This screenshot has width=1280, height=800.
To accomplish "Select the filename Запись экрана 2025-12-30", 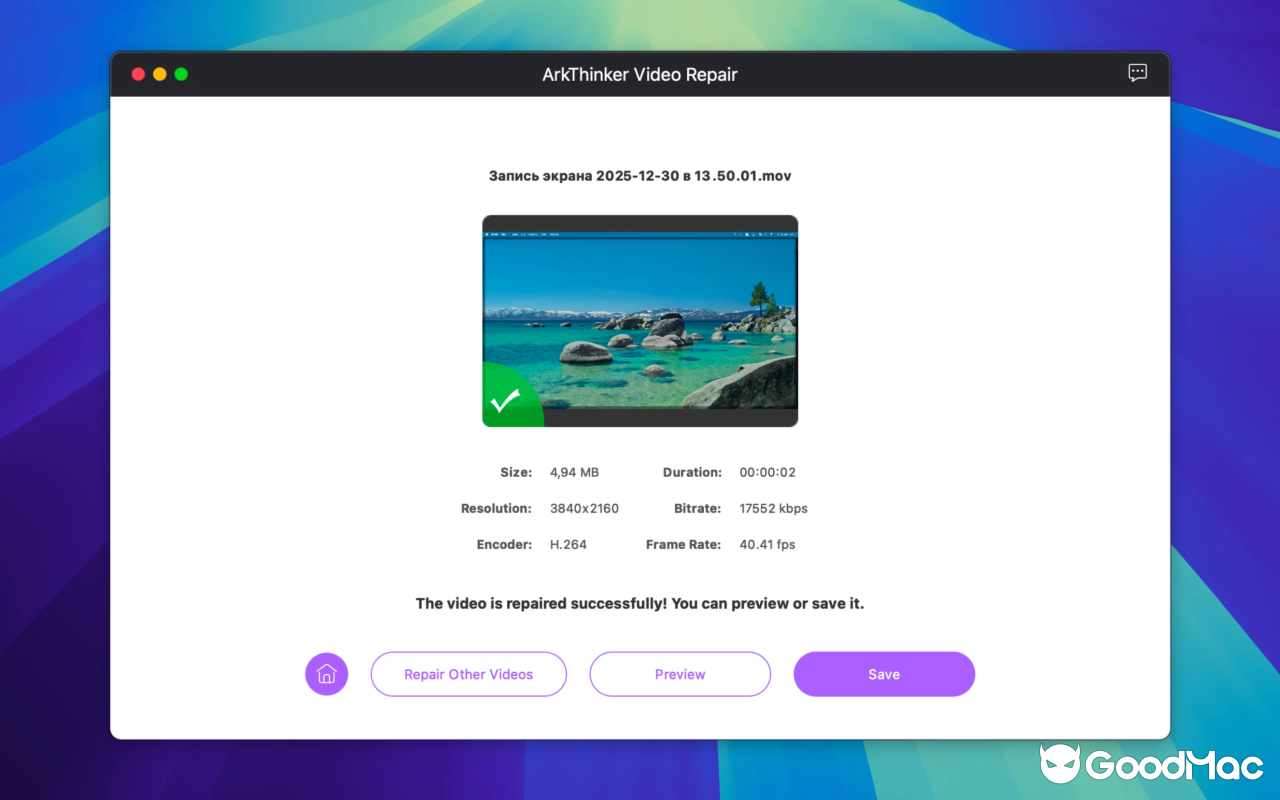I will point(640,175).
